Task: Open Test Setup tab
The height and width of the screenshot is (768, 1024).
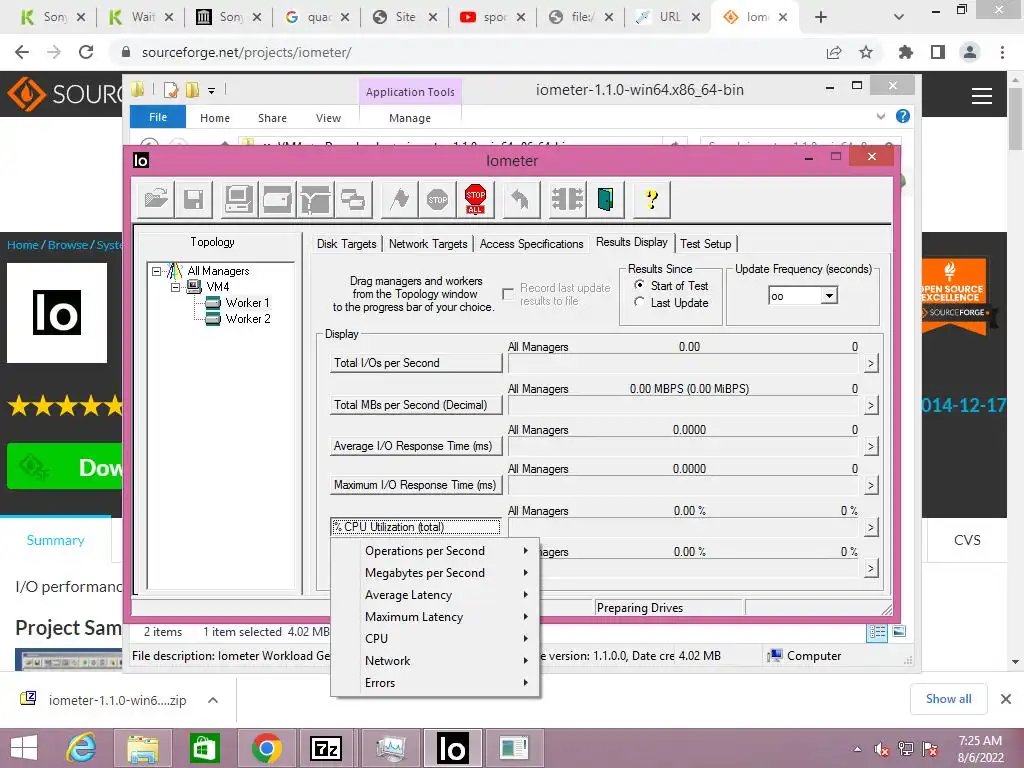Action: [705, 244]
